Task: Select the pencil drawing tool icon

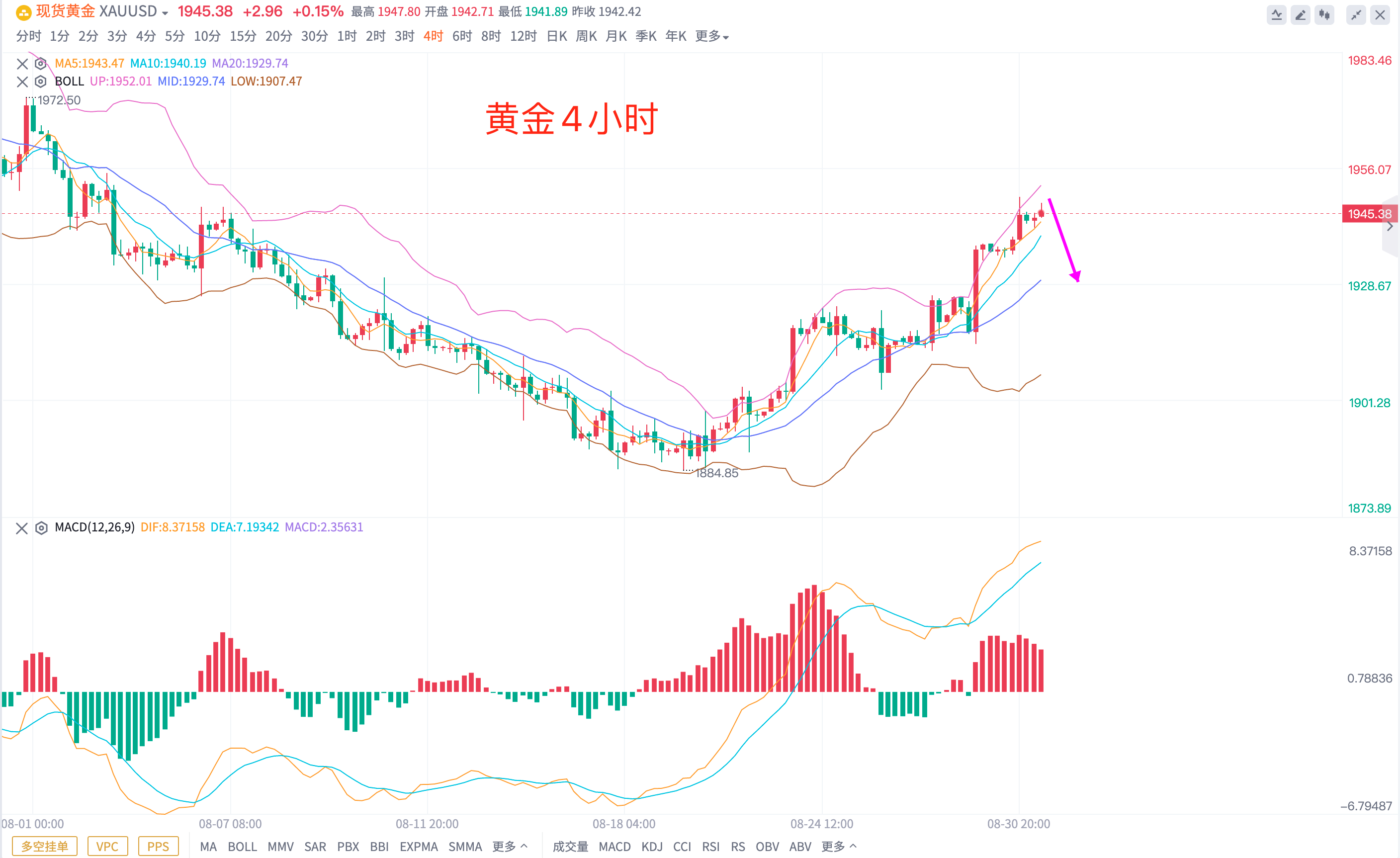Action: click(x=1300, y=15)
